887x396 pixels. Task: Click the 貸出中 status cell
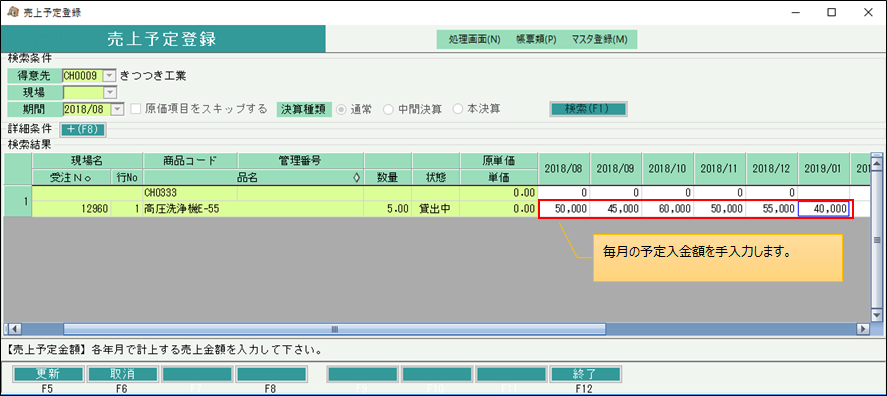436,209
